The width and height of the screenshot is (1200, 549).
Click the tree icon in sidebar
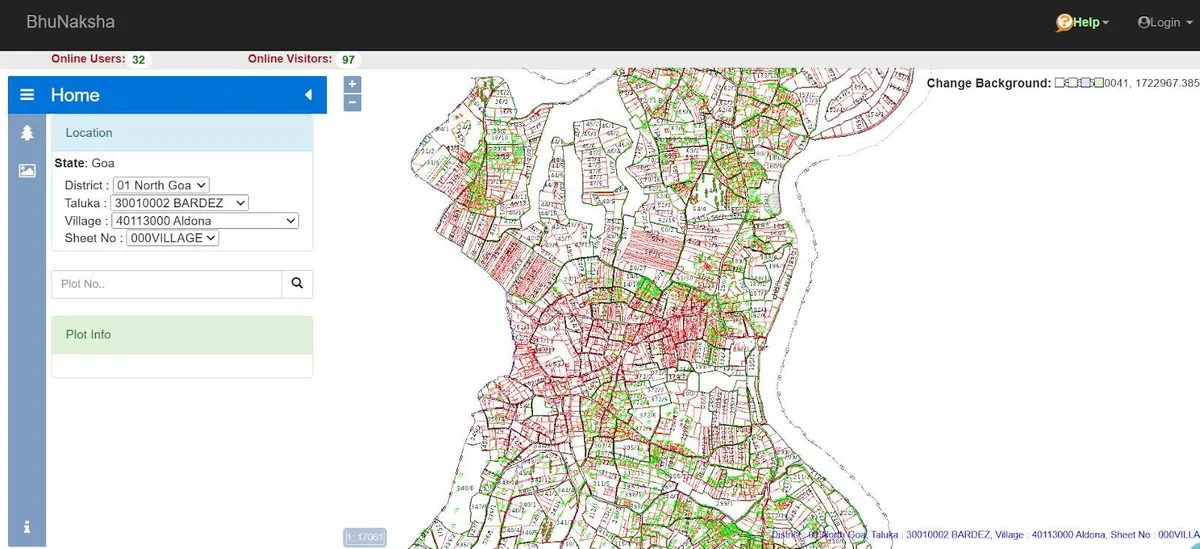[x=27, y=133]
